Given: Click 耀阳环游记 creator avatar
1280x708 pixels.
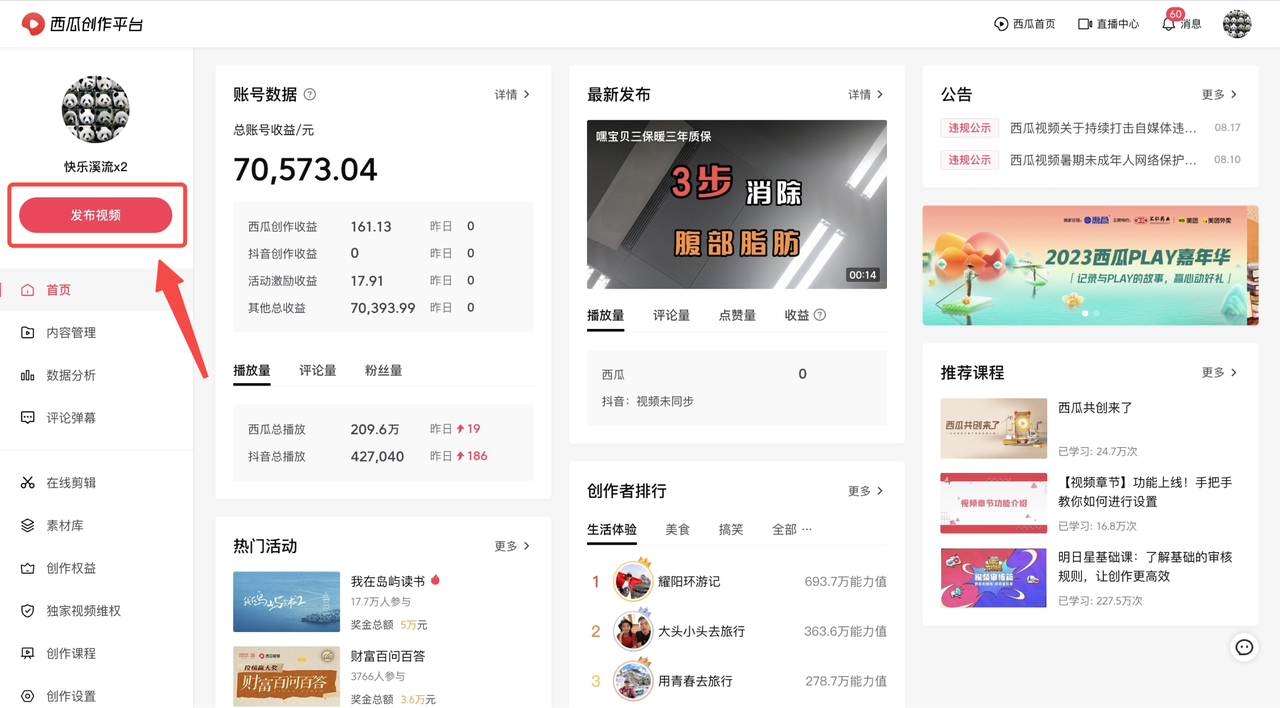Looking at the screenshot, I should 633,581.
